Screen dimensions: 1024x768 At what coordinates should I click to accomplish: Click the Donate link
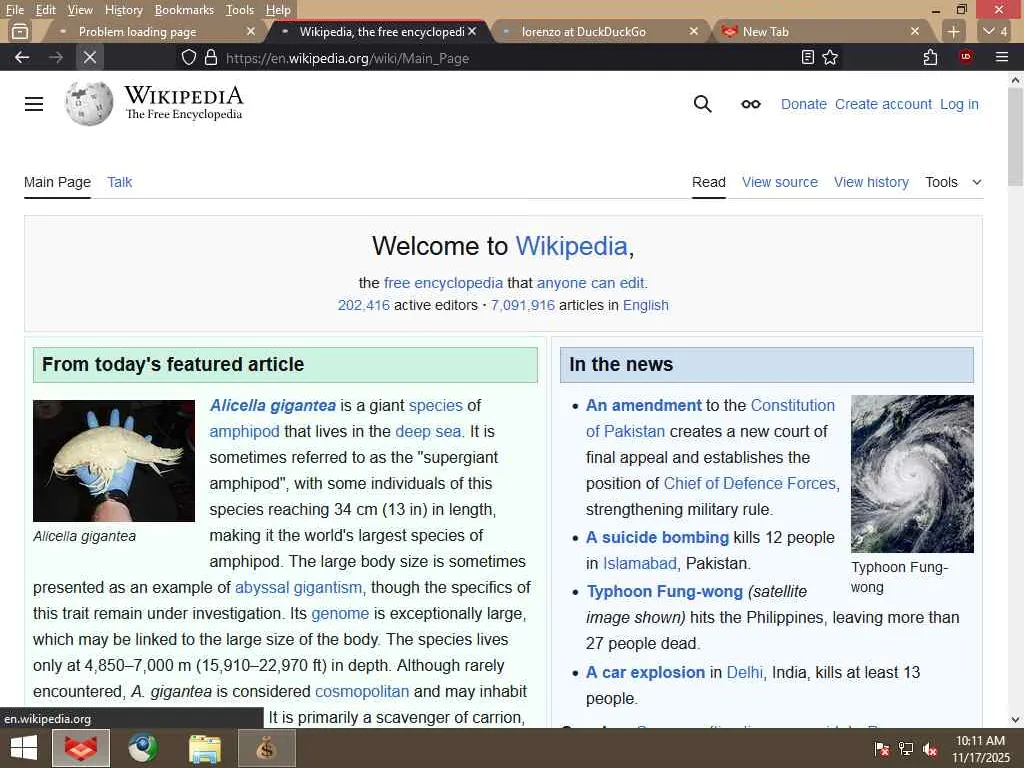coord(804,104)
